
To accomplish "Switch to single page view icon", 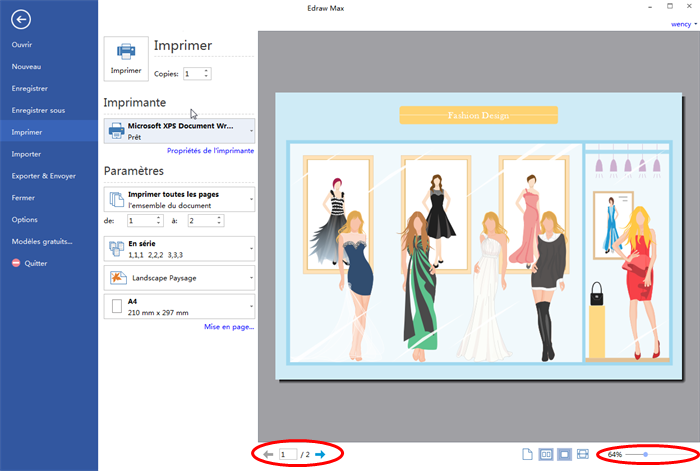I will pos(527,455).
